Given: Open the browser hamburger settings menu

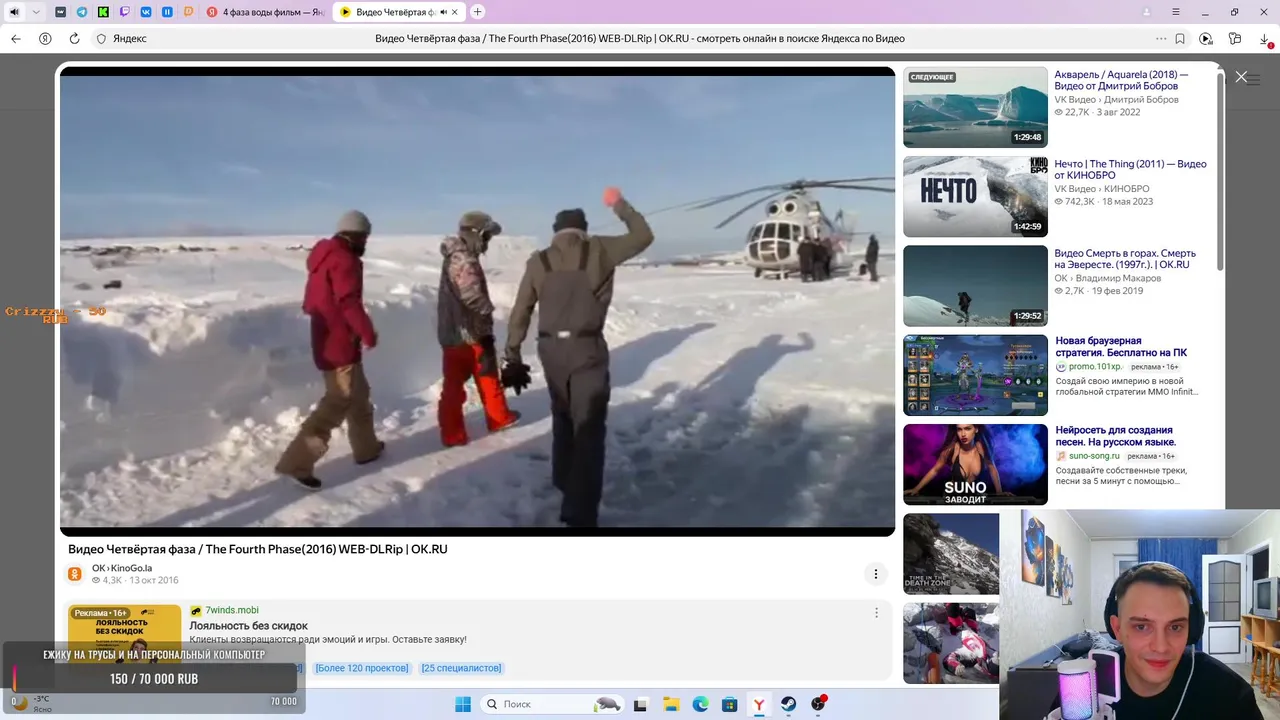Looking at the screenshot, I should 1176,12.
